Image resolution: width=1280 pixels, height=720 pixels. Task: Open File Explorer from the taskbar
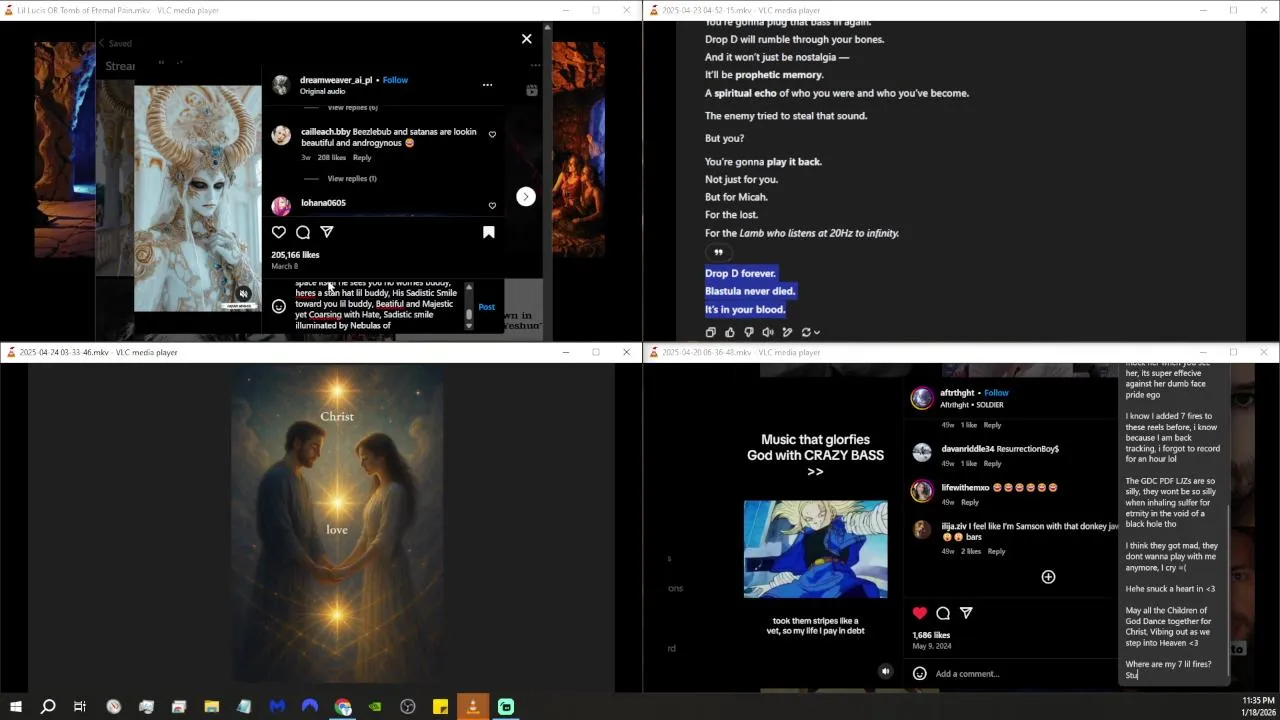212,707
